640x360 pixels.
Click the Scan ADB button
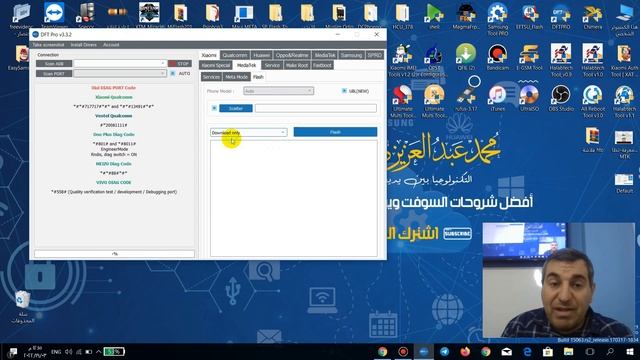click(x=54, y=64)
